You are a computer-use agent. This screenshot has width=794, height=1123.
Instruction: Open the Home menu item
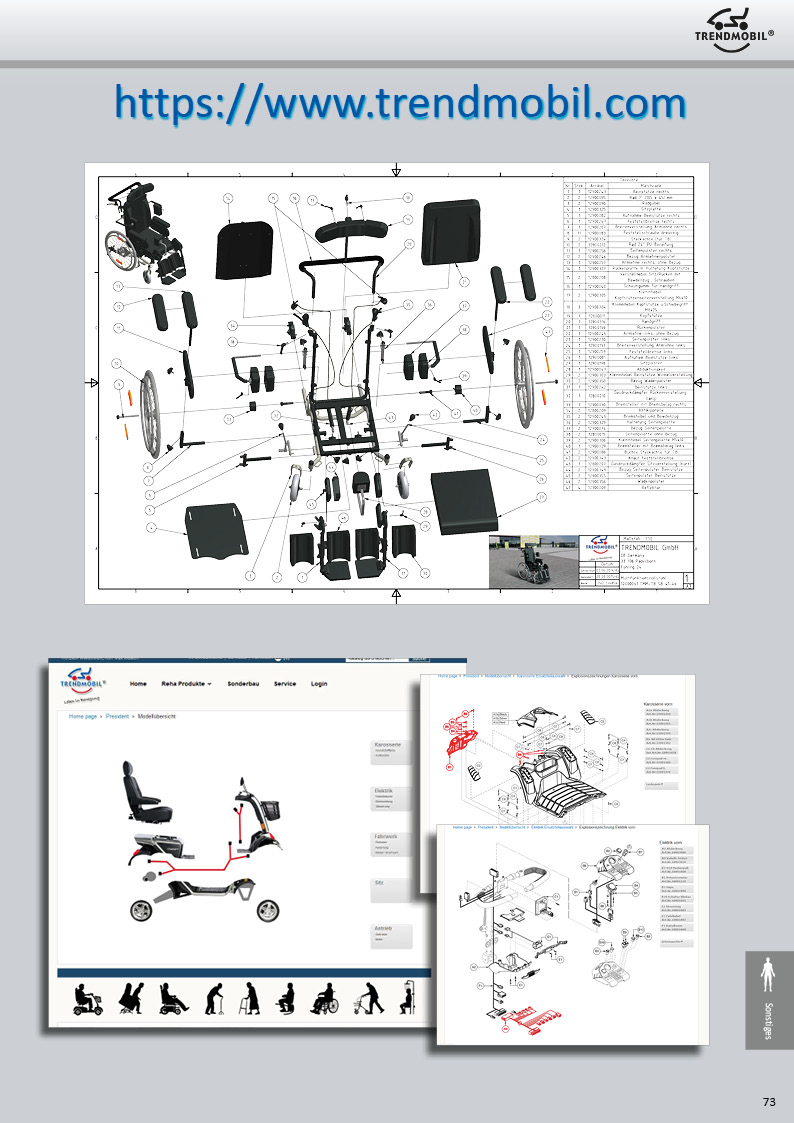click(x=138, y=684)
